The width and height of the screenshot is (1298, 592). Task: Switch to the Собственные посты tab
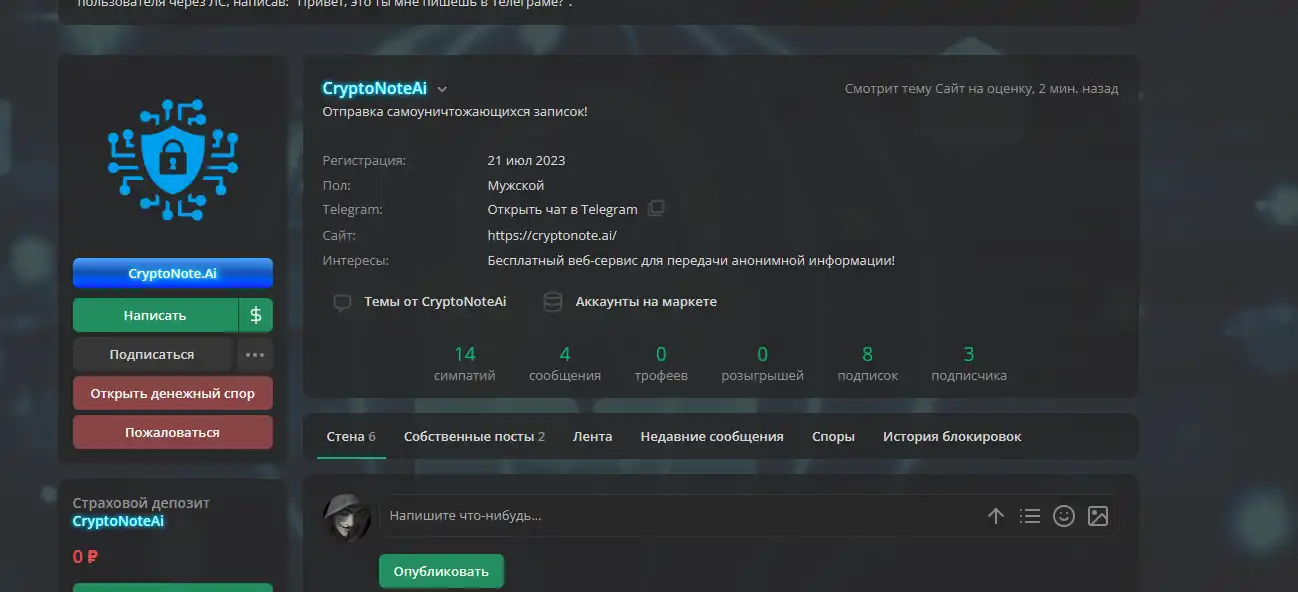click(x=474, y=436)
